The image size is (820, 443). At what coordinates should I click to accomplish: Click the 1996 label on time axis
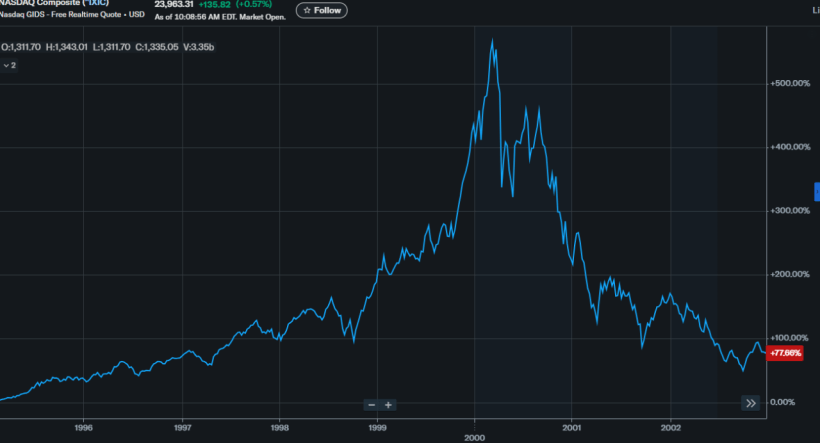84,426
